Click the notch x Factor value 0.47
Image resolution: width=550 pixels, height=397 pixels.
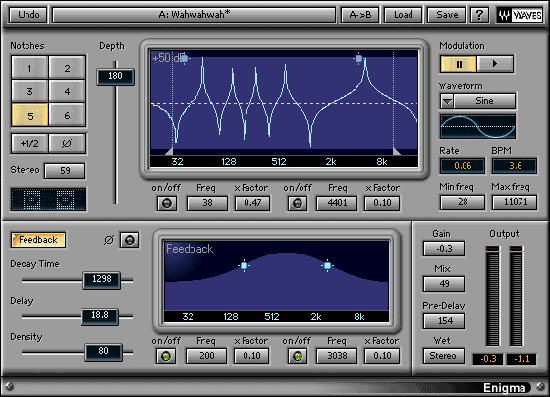(x=252, y=203)
